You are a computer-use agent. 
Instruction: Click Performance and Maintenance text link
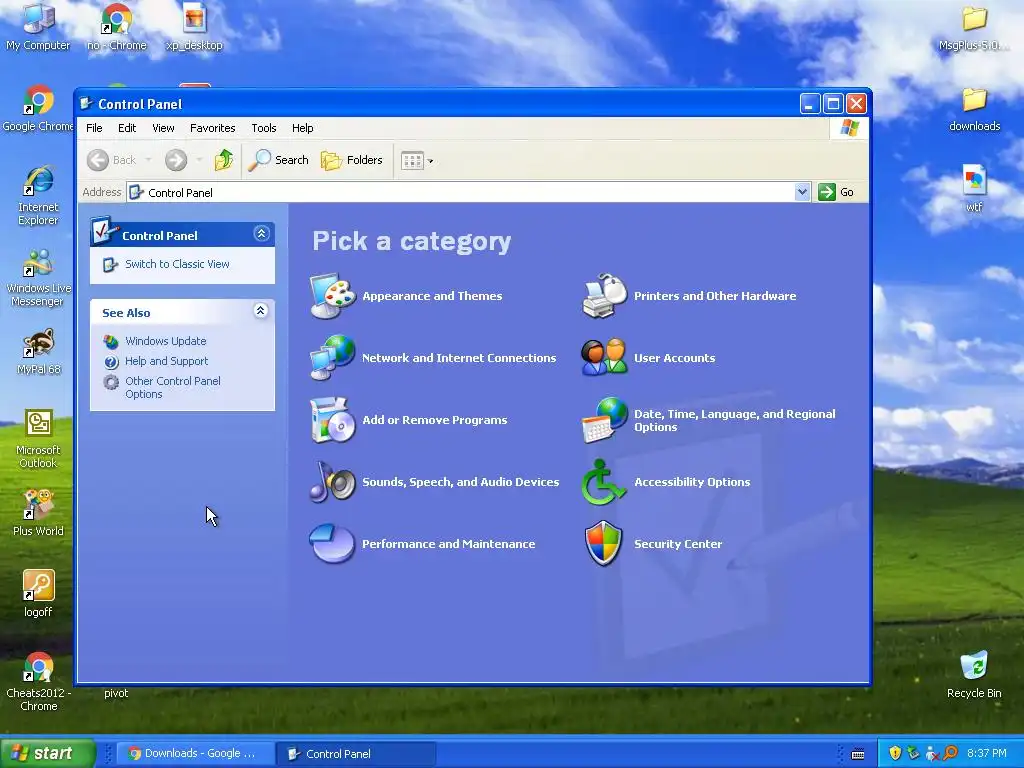click(x=449, y=544)
